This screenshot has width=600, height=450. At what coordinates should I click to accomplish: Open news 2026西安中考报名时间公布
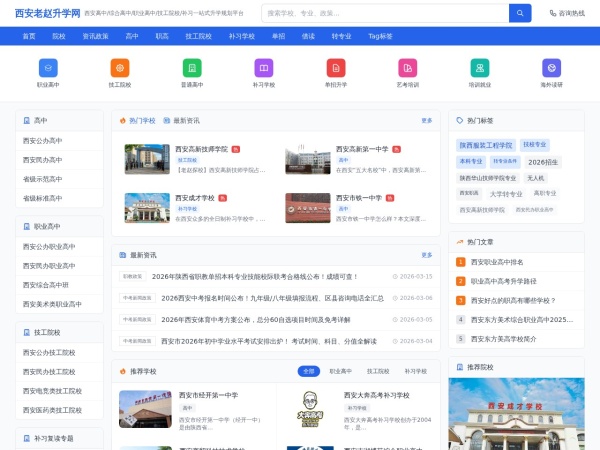(272, 298)
